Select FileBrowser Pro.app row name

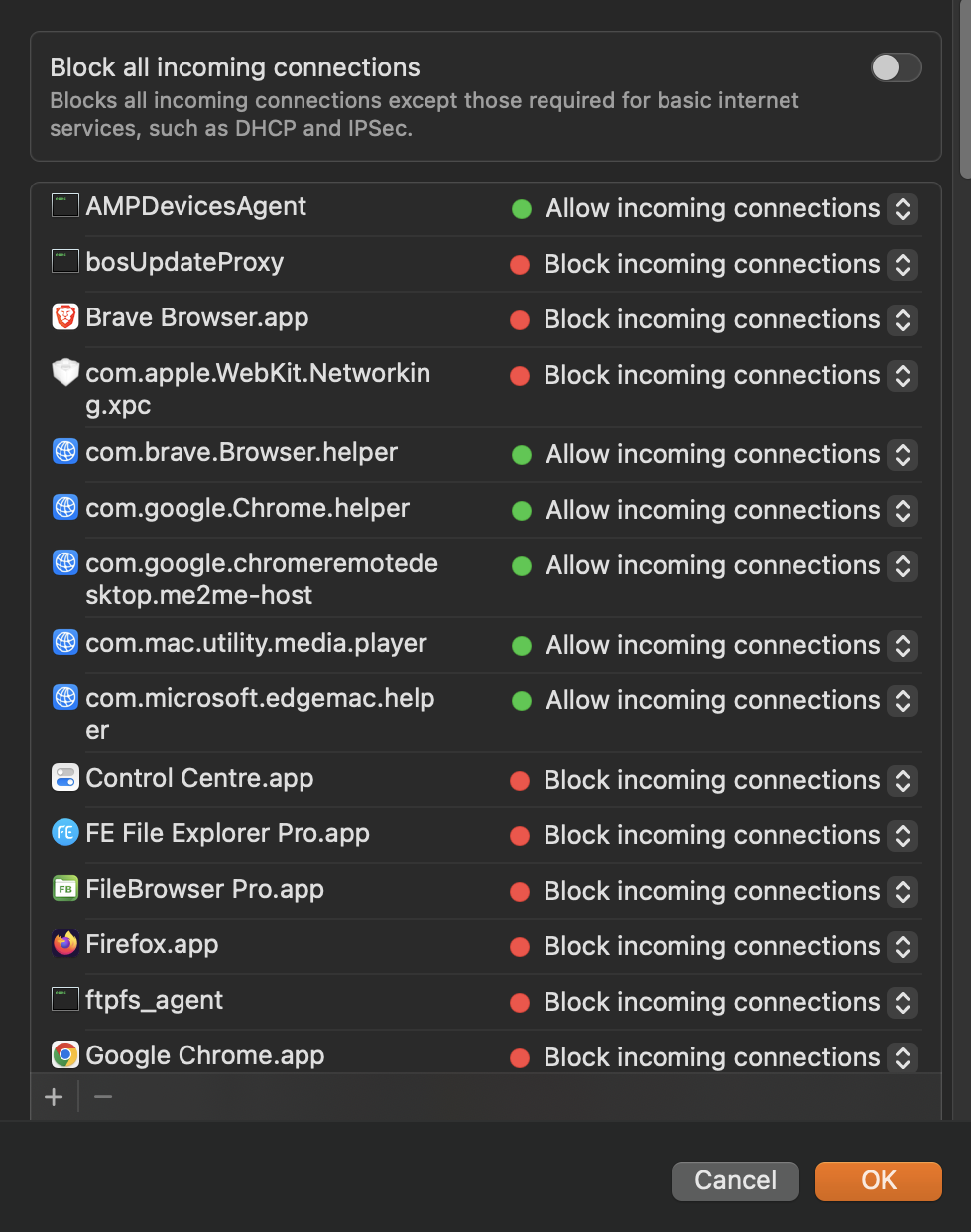pyautogui.click(x=205, y=889)
